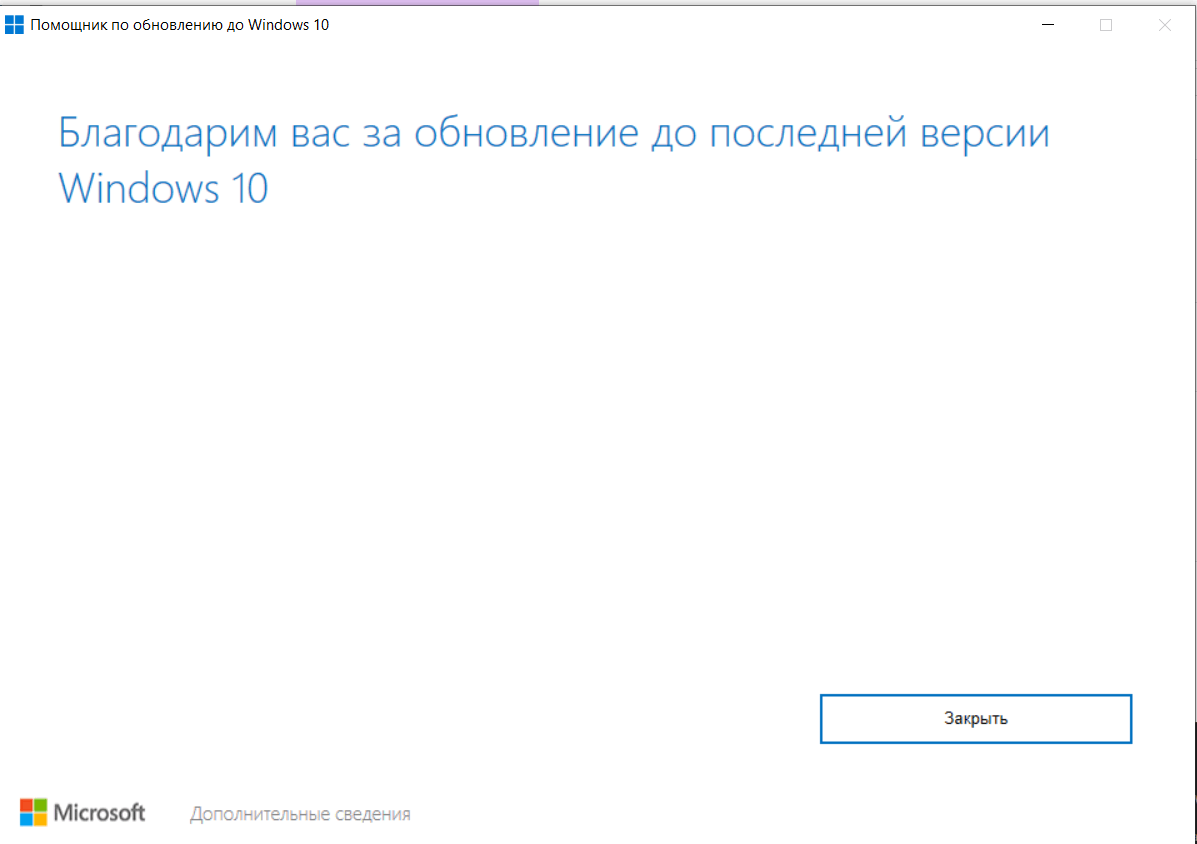Click the disabled maximize button in title bar
1197x844 pixels.
tap(1106, 25)
